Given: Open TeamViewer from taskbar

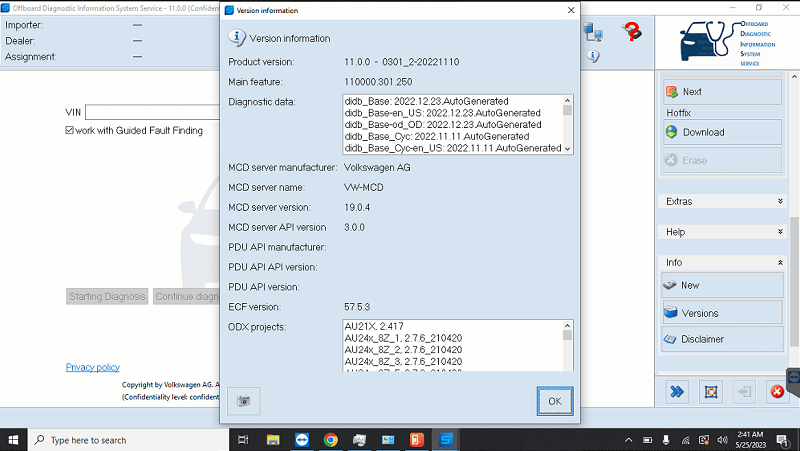Looking at the screenshot, I should [x=302, y=440].
